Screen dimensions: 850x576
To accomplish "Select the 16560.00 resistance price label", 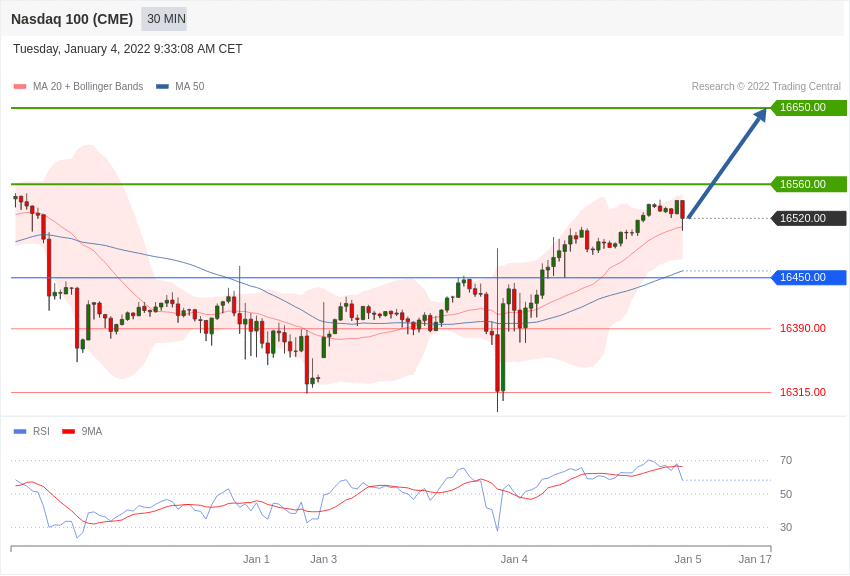I will (808, 184).
